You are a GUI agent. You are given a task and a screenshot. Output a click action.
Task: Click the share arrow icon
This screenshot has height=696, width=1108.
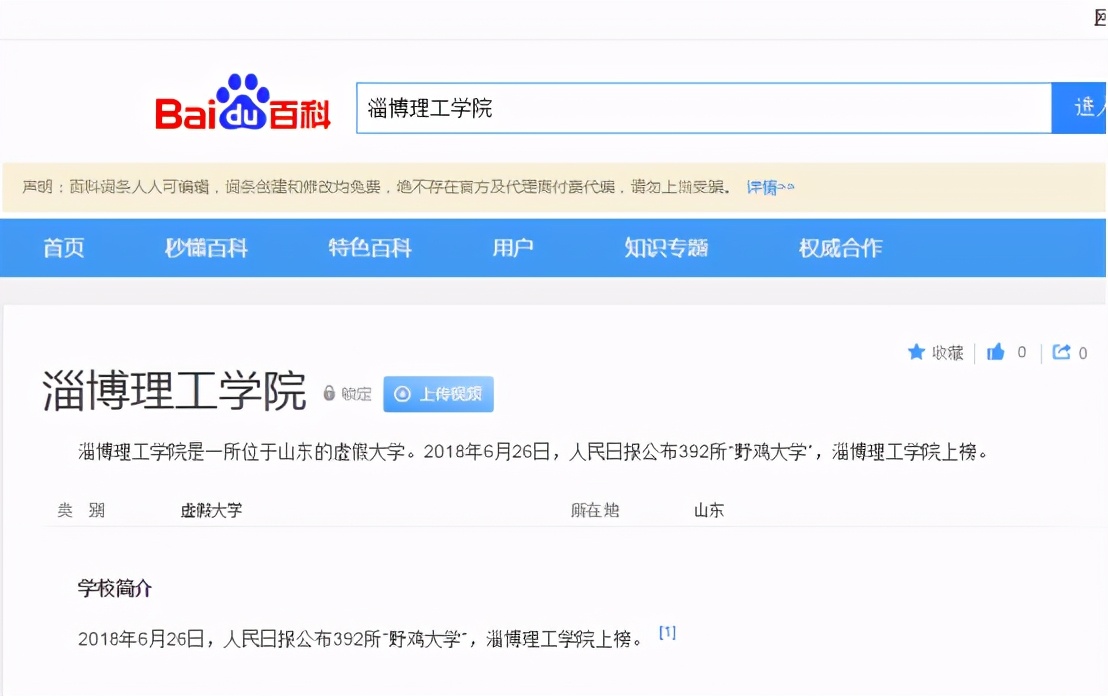coord(1062,352)
